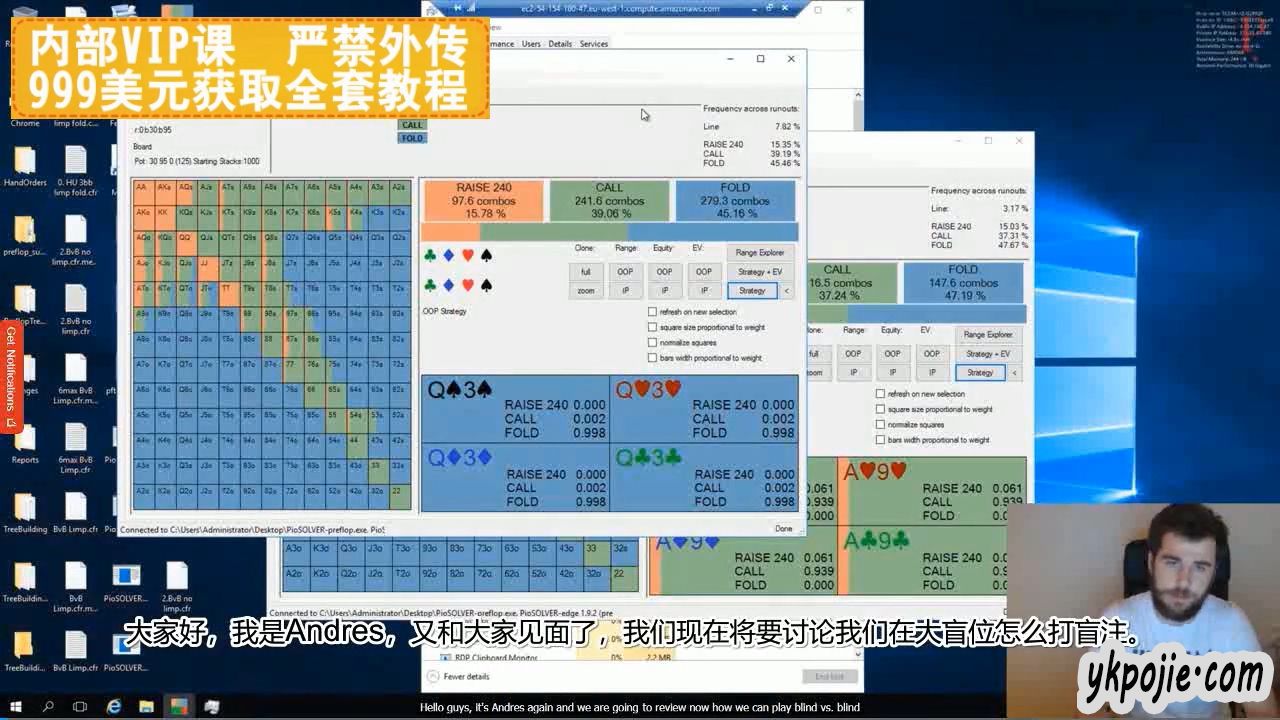The height and width of the screenshot is (720, 1280).
Task: Click the top-row blue diamond suit icon
Action: pyautogui.click(x=449, y=255)
